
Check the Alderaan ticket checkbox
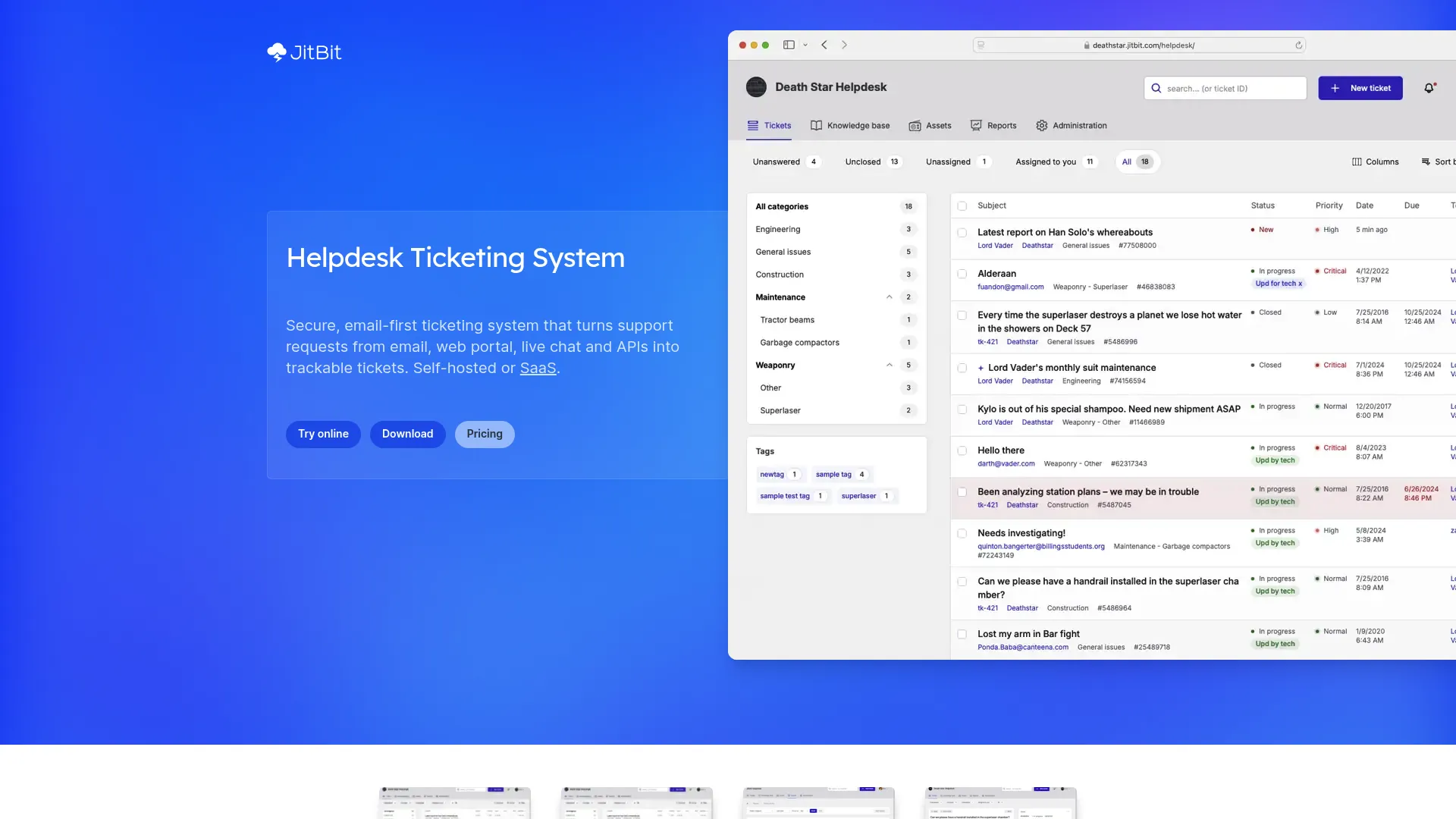pos(962,274)
